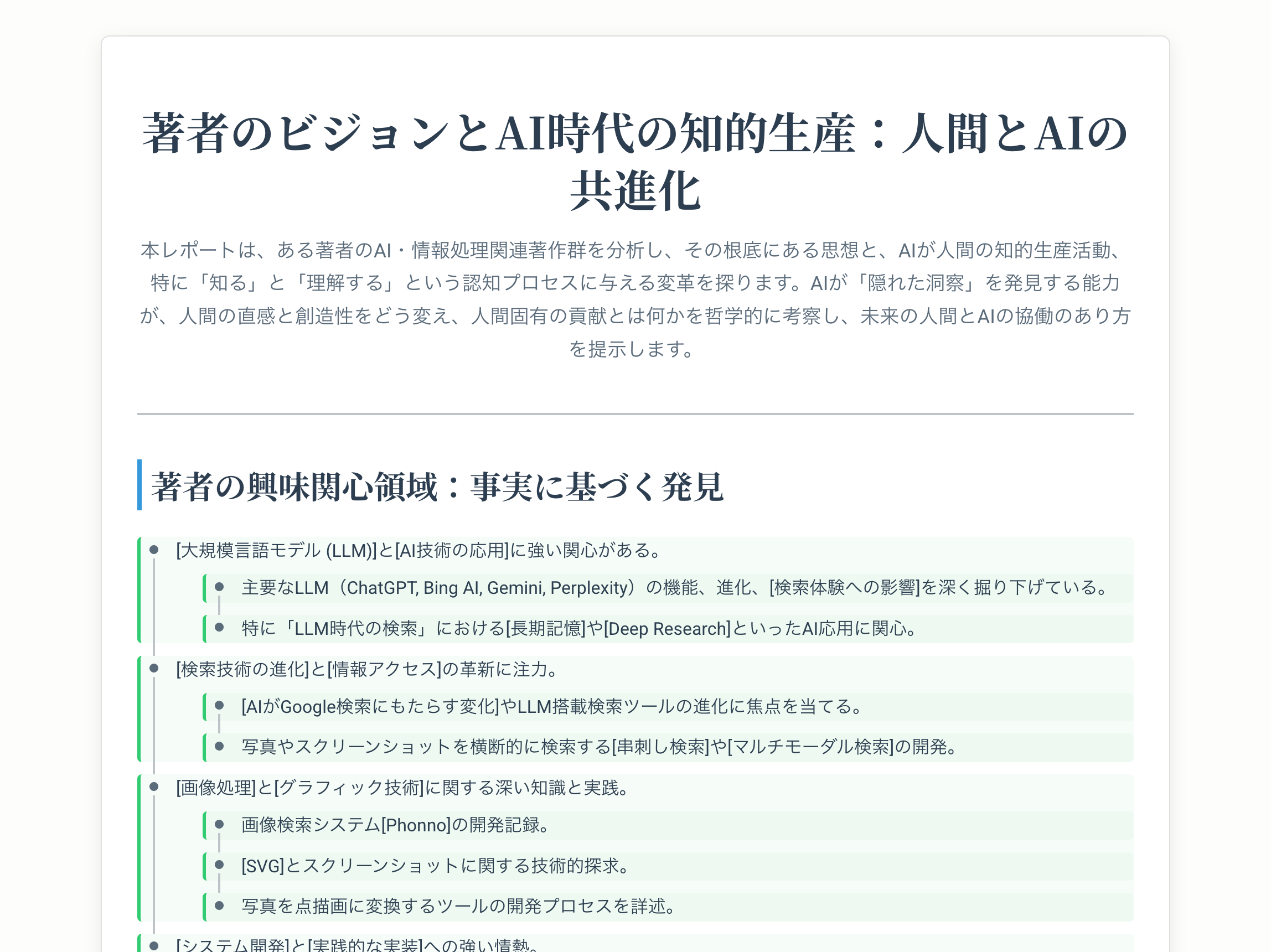This screenshot has width=1271, height=952.
Task: Collapse the 検索技術の進化 group bar
Action: click(x=139, y=708)
